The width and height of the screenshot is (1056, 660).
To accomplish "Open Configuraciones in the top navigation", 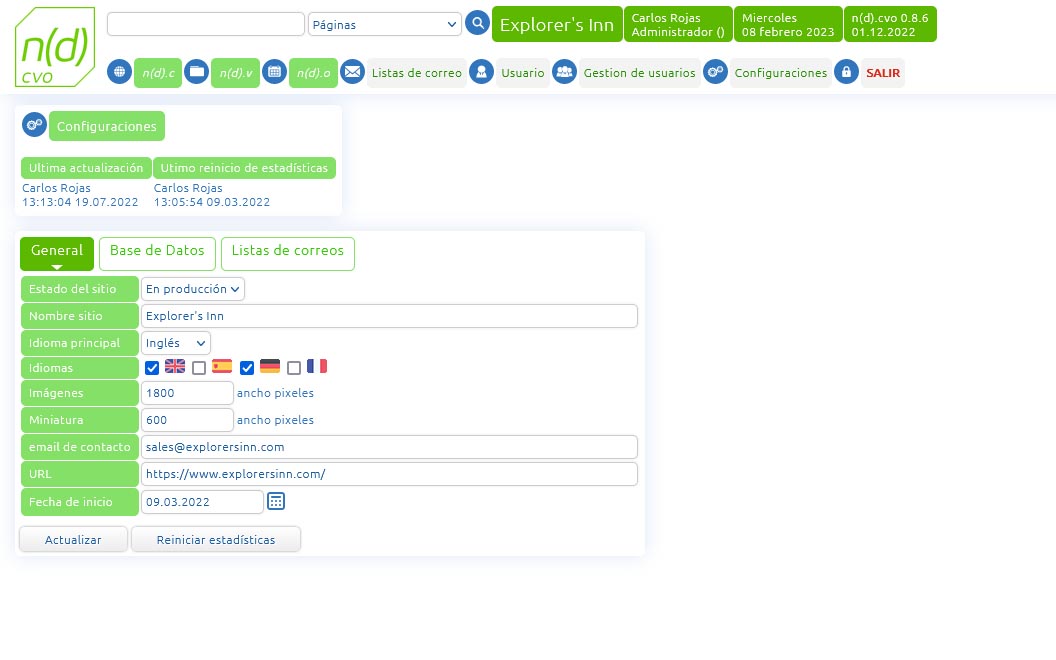I will [x=781, y=73].
